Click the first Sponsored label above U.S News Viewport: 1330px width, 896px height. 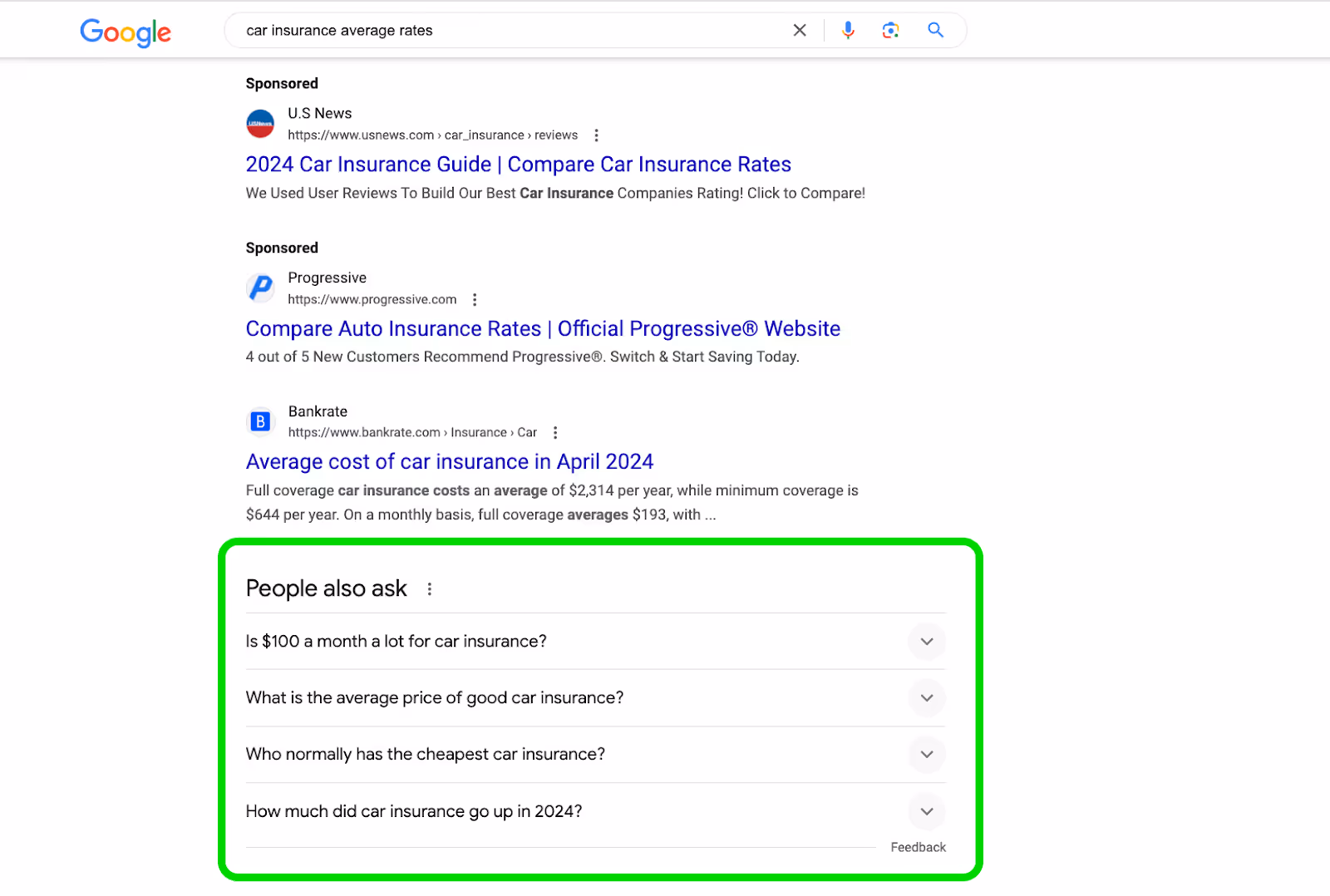coord(282,84)
